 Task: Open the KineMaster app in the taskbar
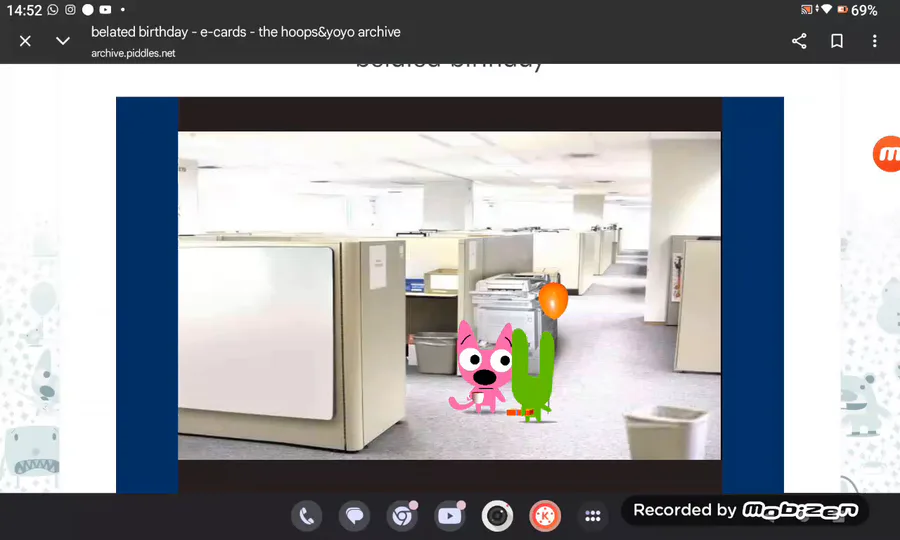pyautogui.click(x=545, y=516)
